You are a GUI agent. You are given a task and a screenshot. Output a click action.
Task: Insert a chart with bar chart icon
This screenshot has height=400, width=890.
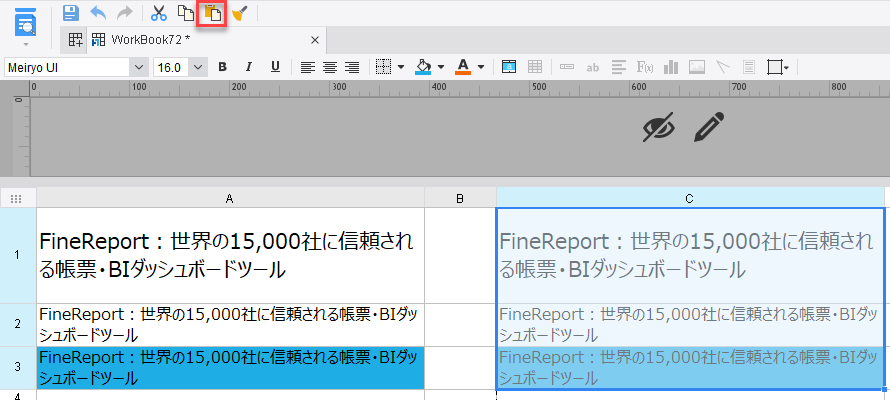[671, 68]
